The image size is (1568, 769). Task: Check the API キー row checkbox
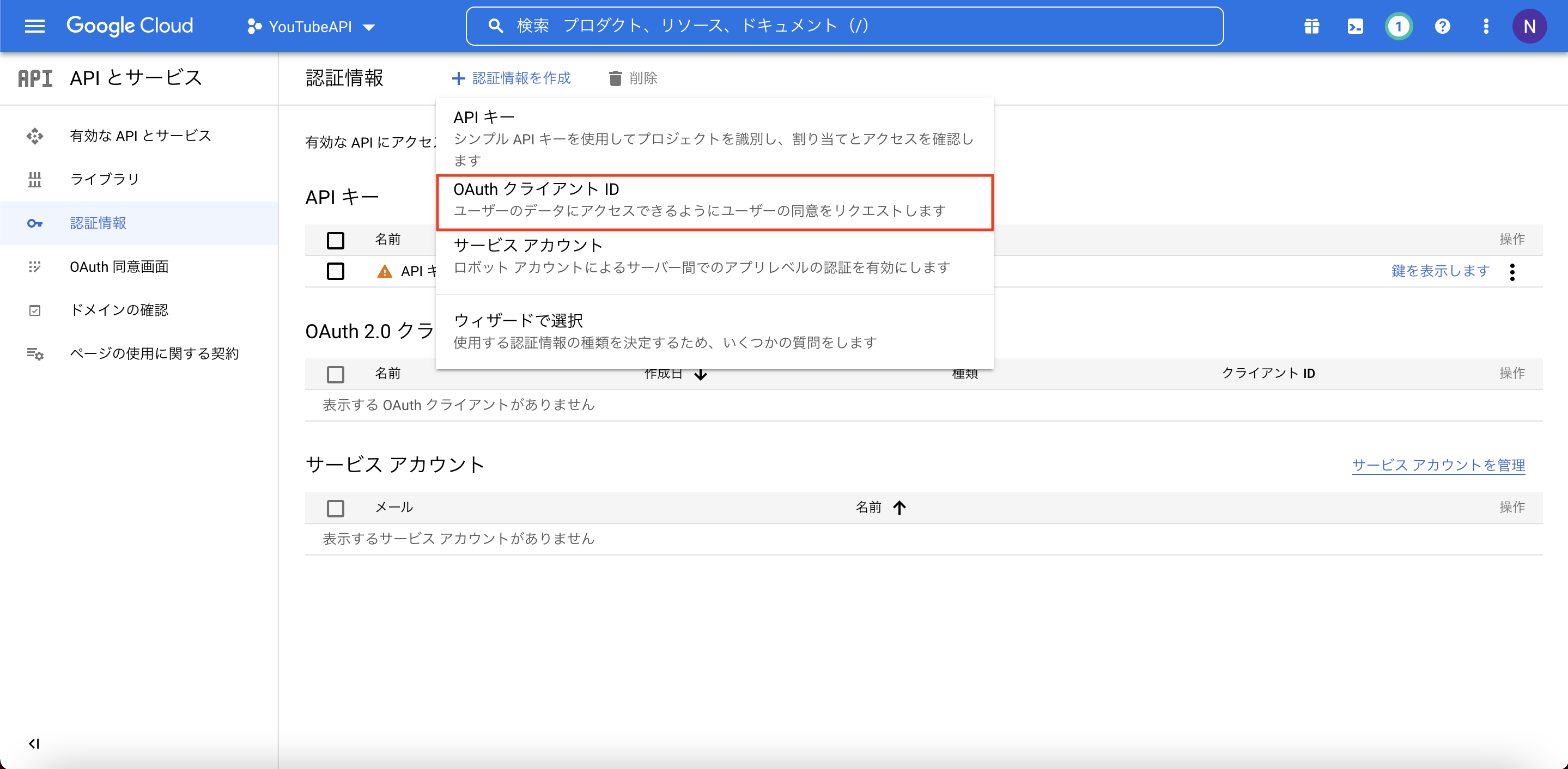click(336, 271)
